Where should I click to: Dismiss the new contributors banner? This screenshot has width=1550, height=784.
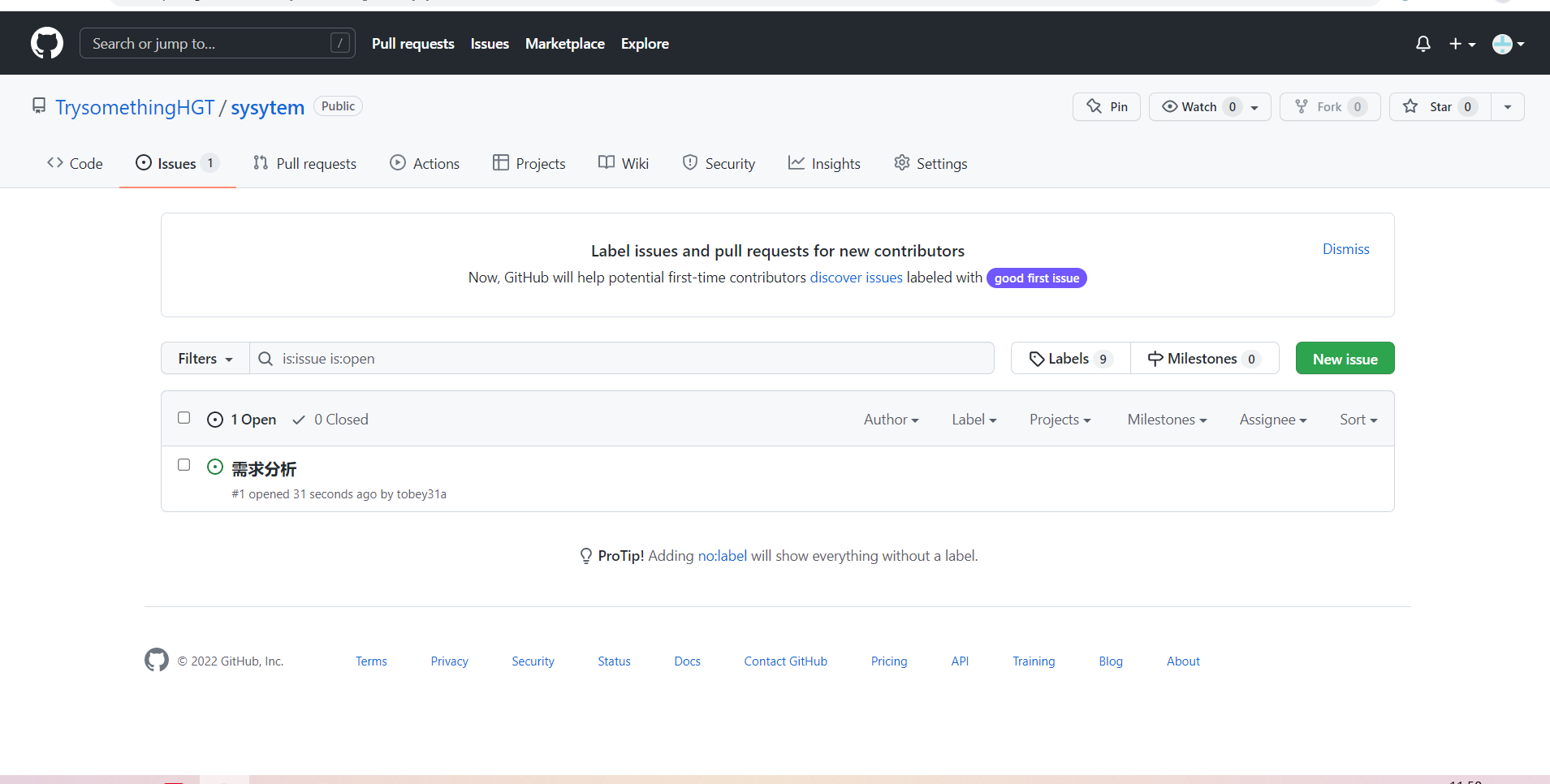click(1345, 249)
